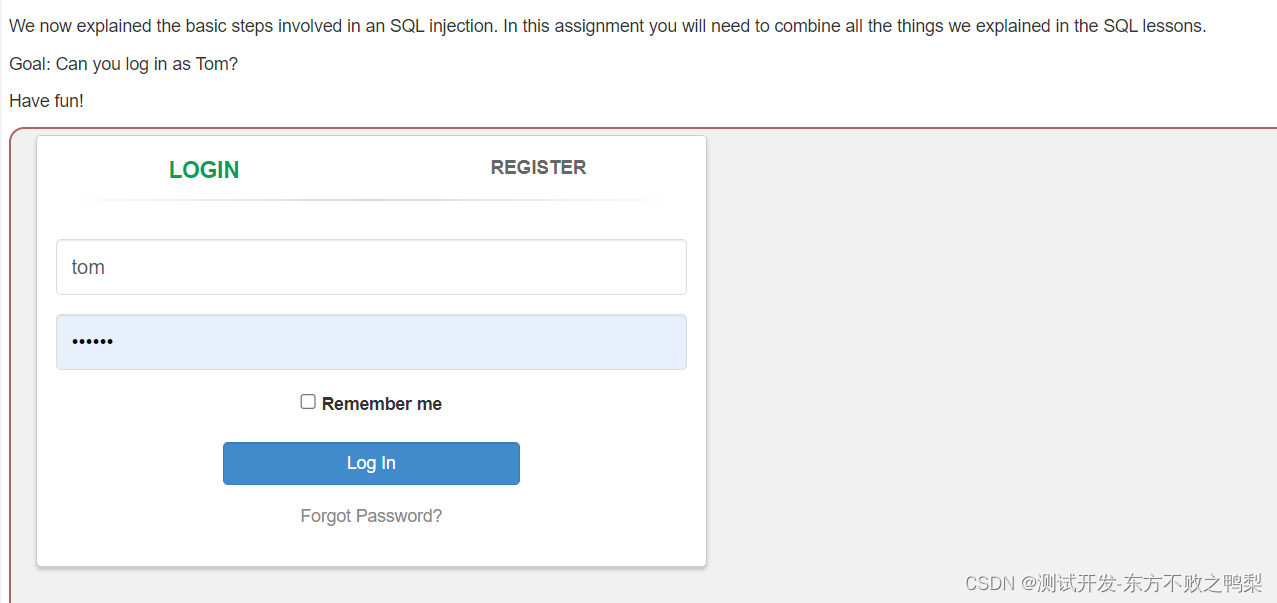Viewport: 1277px width, 603px height.
Task: Click into the username field showing tom
Action: coord(371,267)
